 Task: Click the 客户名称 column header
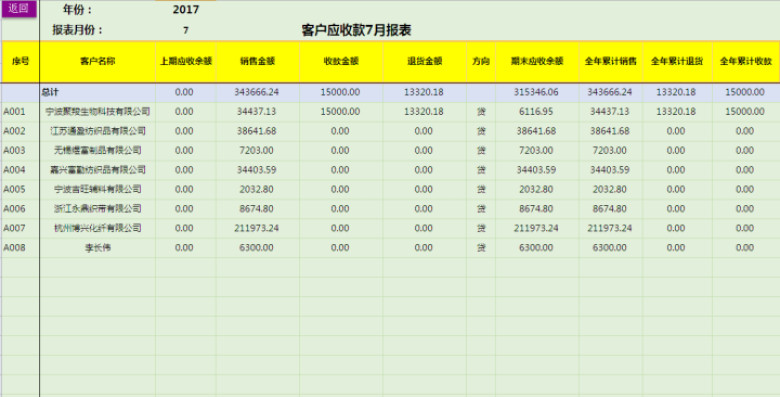[98, 62]
